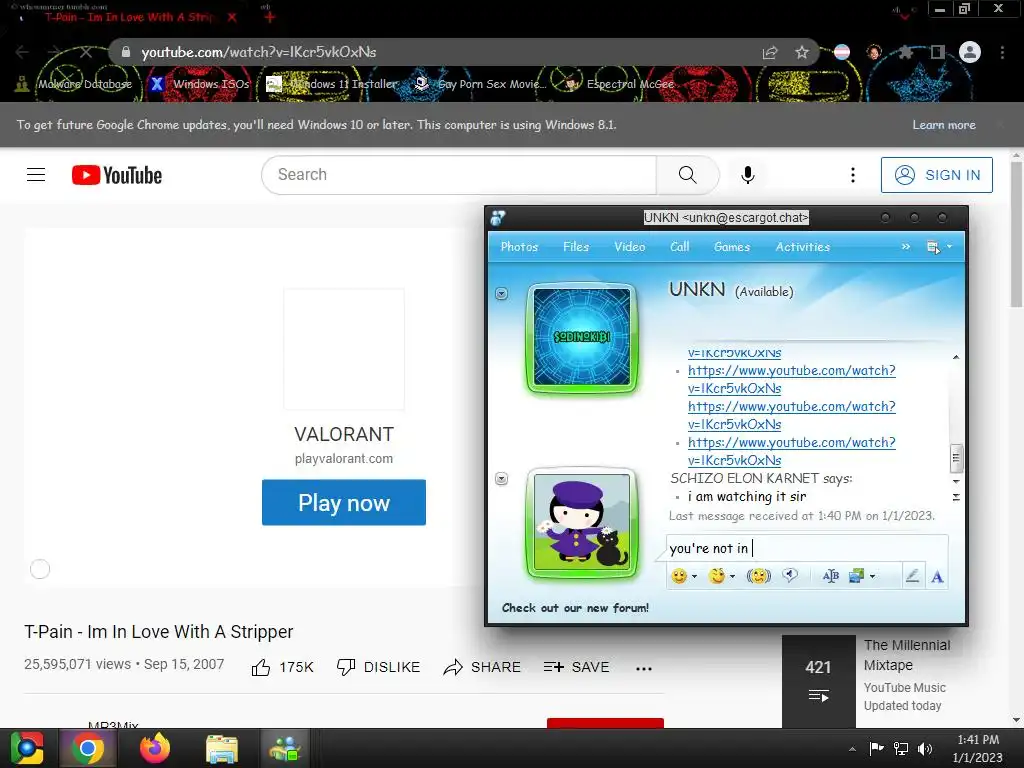The width and height of the screenshot is (1024, 768).
Task: Open dropdown next to wink icon
Action: click(x=733, y=577)
